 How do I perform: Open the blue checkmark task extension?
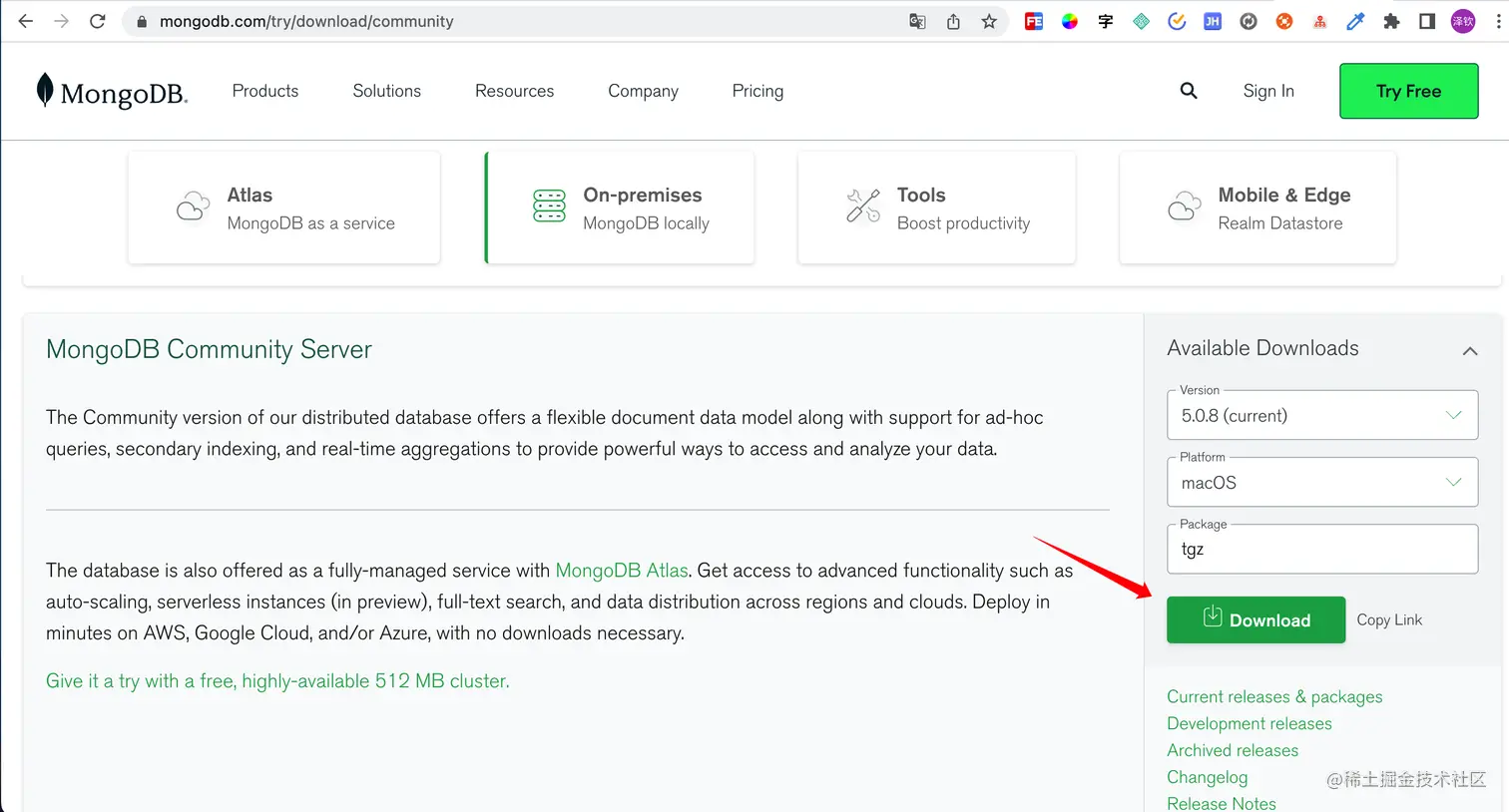point(1177,21)
